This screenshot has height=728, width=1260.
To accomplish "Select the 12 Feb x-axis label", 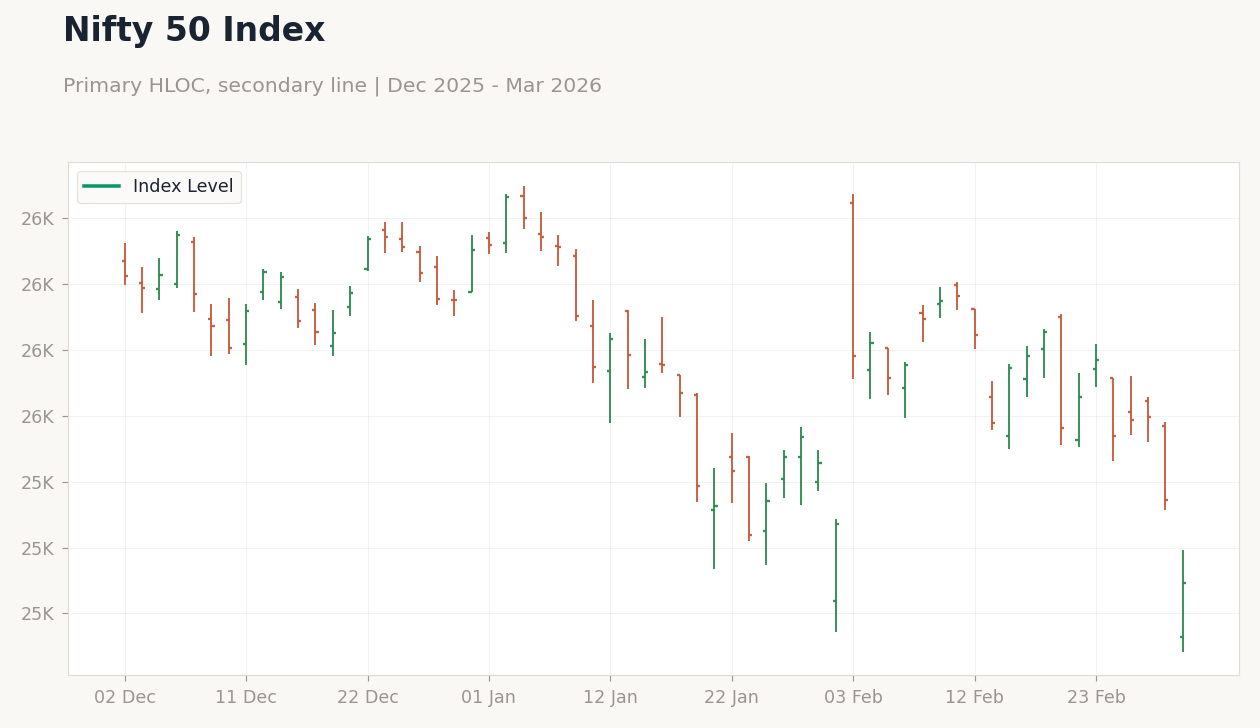I will coord(975,698).
